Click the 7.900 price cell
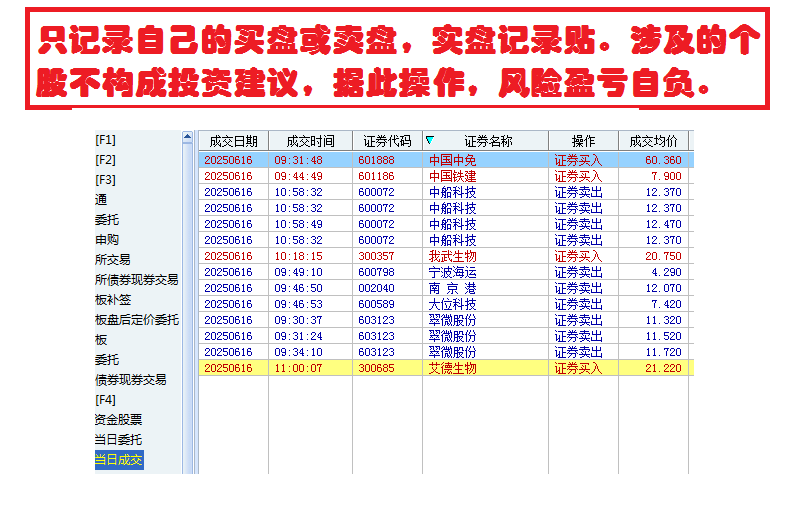 [666, 176]
